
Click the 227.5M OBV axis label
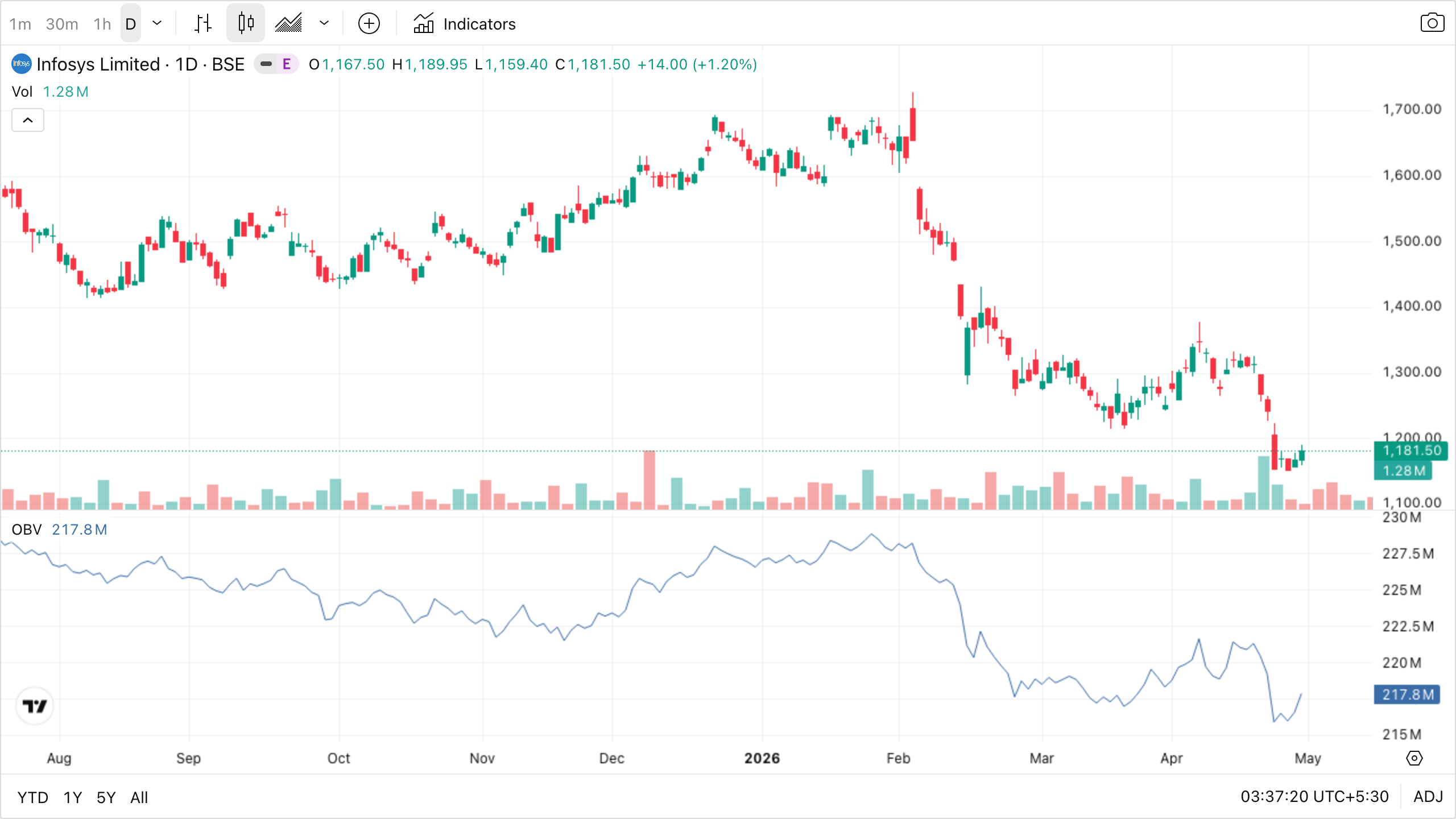(x=1408, y=553)
